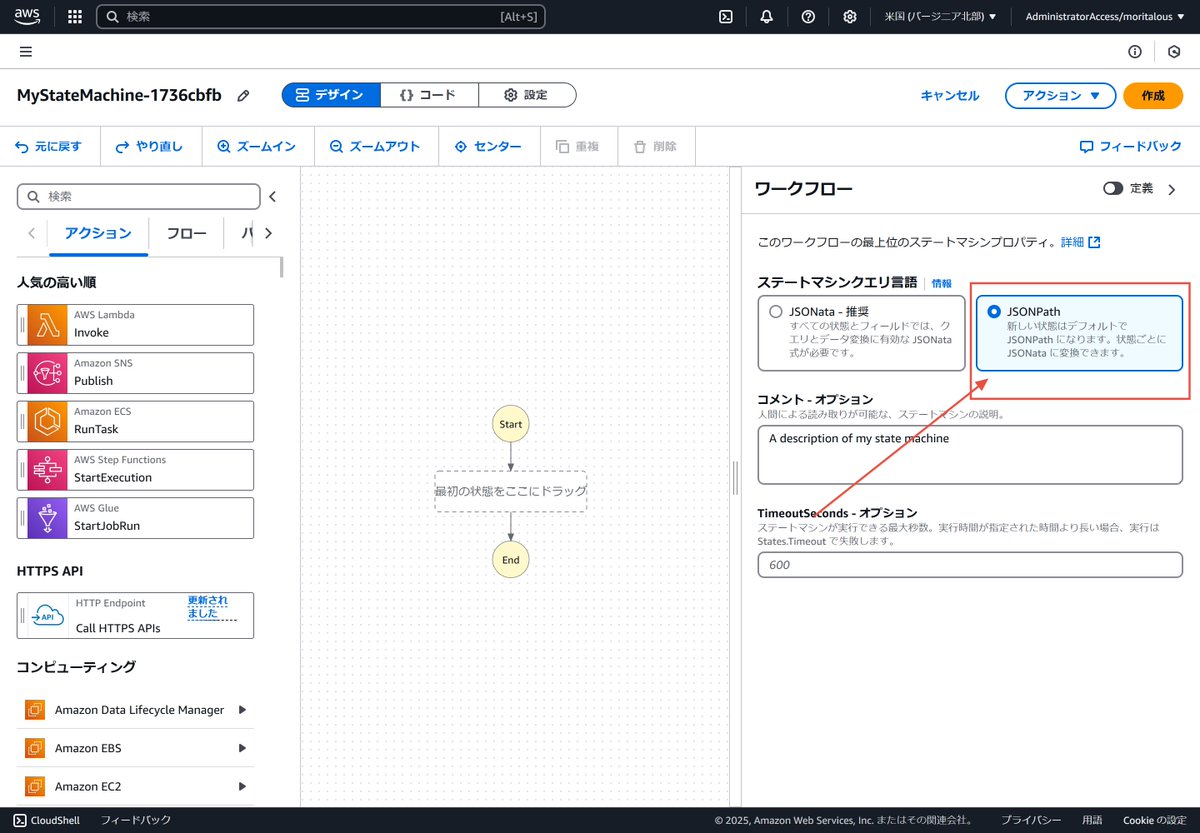Viewport: 1200px width, 833px height.
Task: Edit state machine name pencil icon
Action: (243, 96)
